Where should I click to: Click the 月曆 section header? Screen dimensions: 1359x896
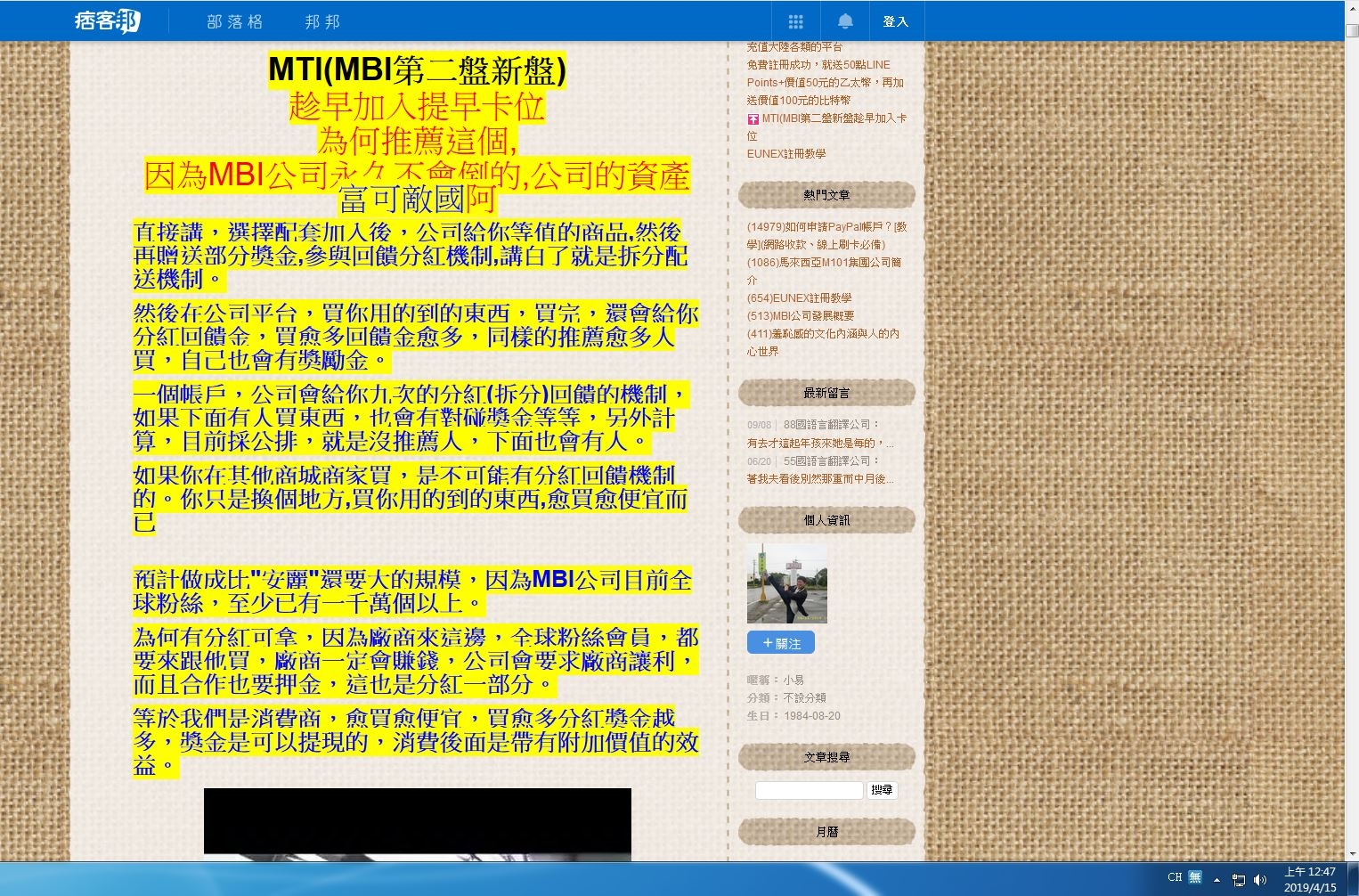coord(826,832)
